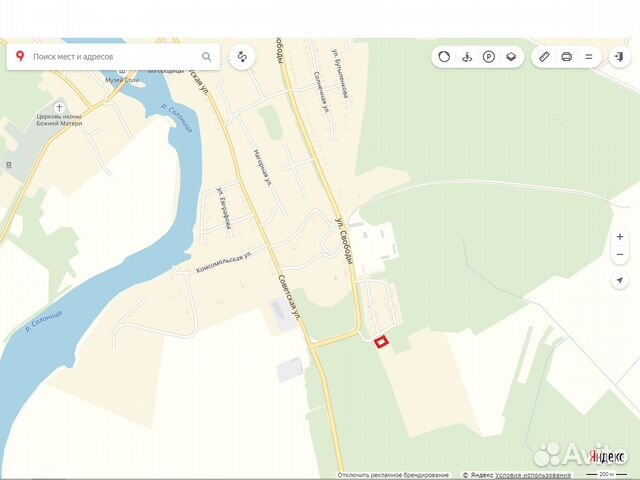Toggle the traffic layer icon

pos(444,57)
